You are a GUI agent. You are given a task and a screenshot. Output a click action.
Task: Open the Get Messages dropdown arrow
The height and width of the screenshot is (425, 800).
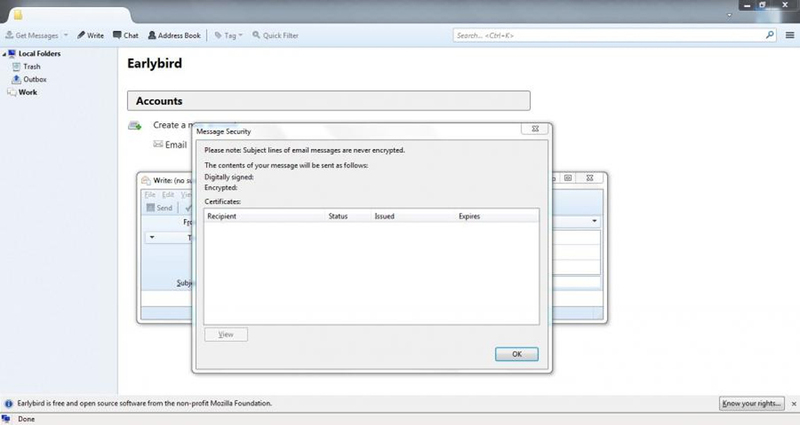[x=66, y=35]
